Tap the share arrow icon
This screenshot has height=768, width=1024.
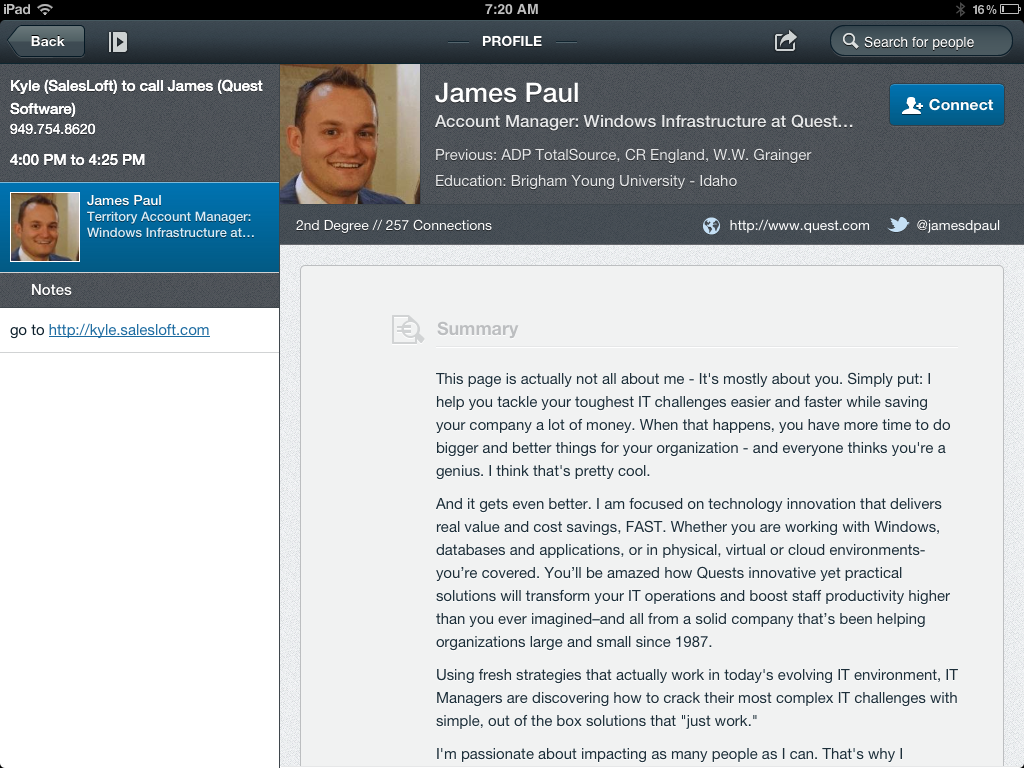pyautogui.click(x=785, y=41)
